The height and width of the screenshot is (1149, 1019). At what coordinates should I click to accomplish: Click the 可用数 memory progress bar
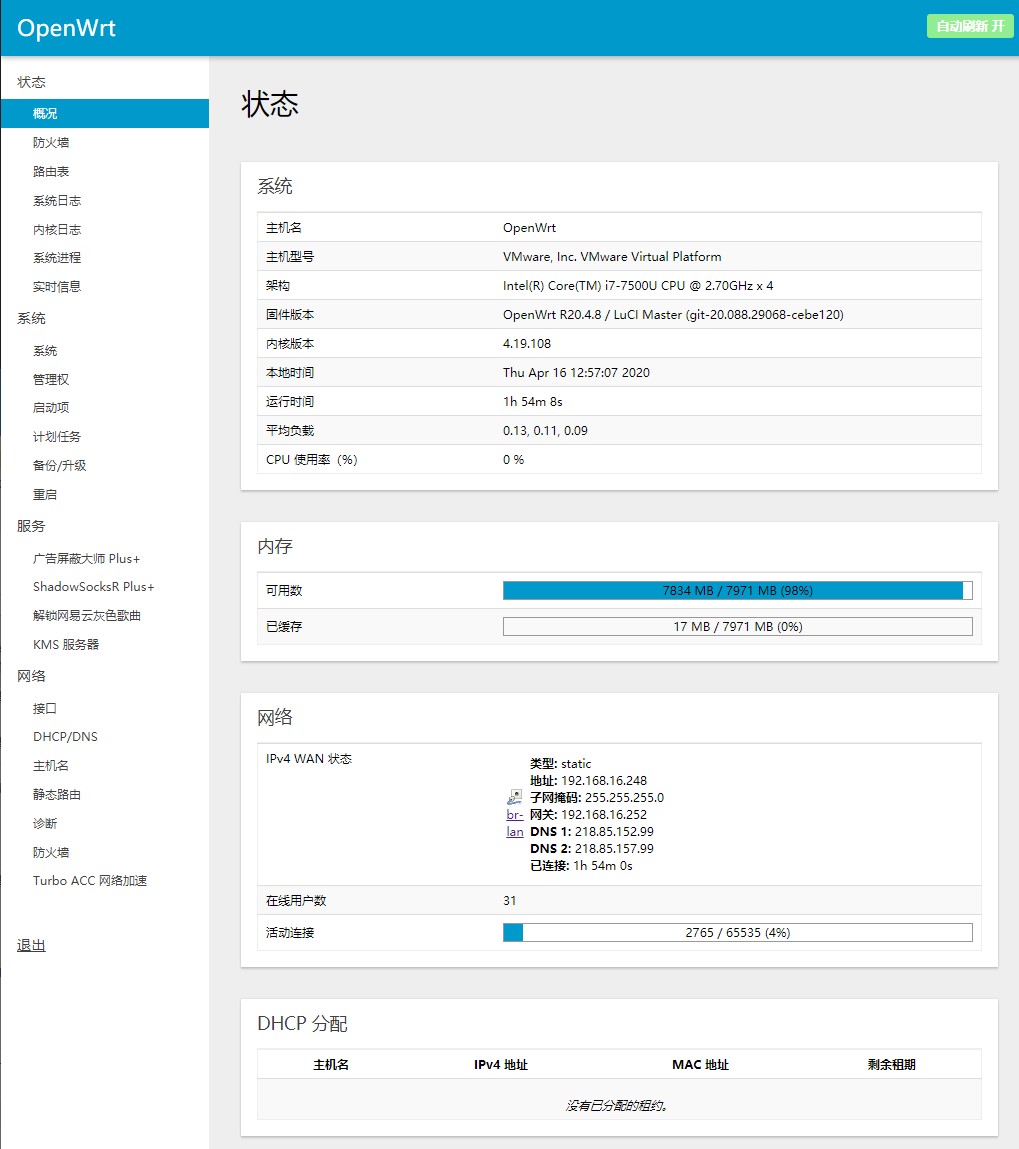[738, 591]
